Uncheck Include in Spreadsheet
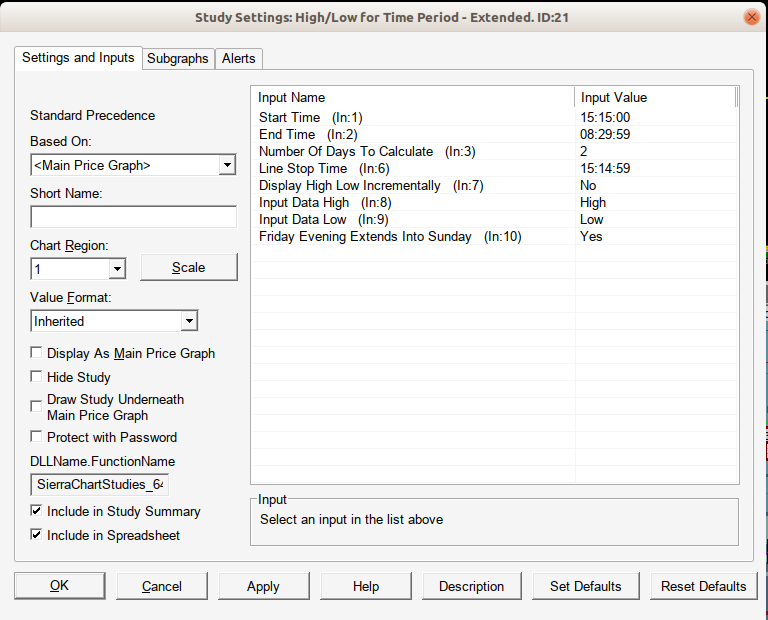Viewport: 768px width, 620px height. 36,535
